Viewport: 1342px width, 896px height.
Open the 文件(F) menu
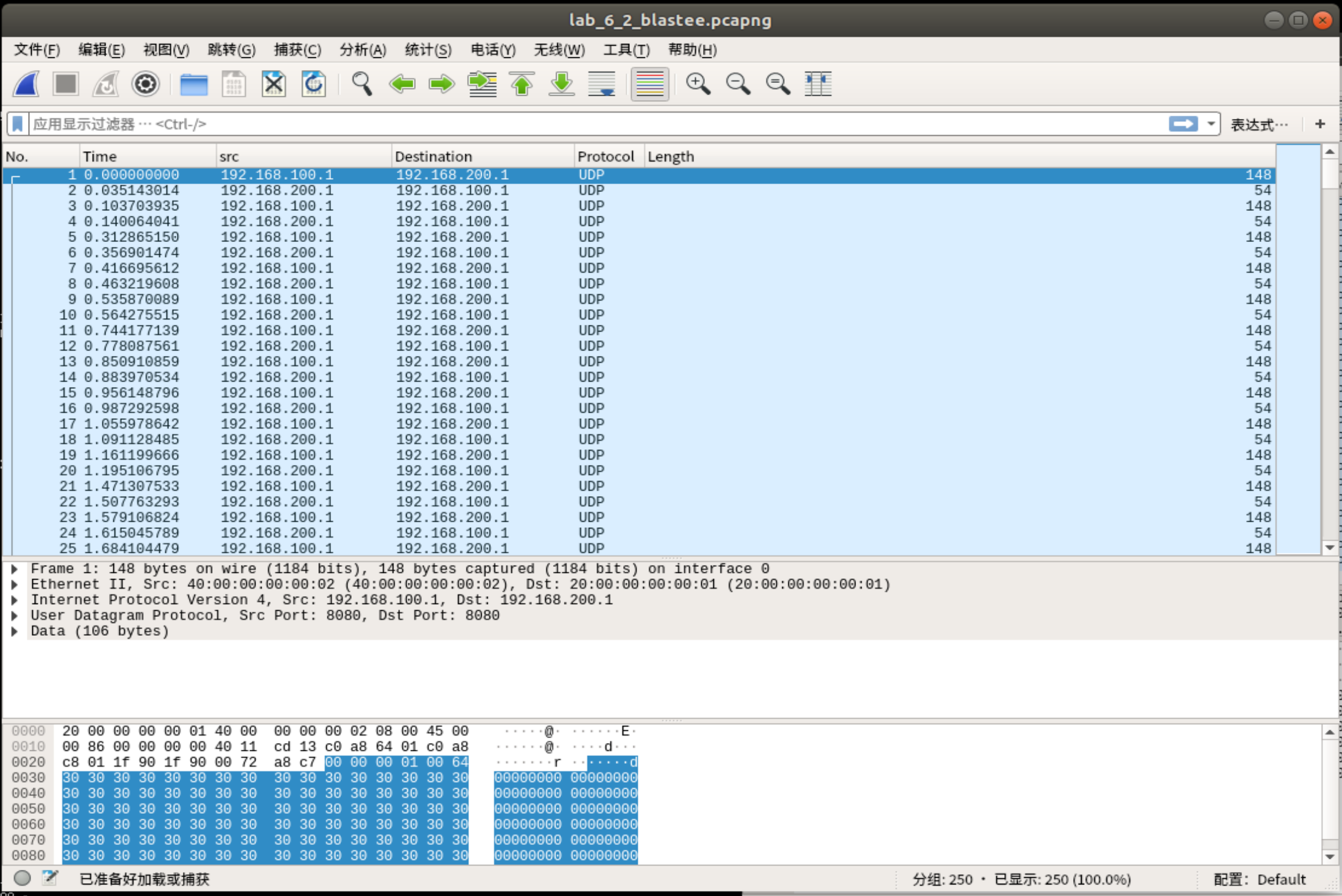pyautogui.click(x=37, y=50)
